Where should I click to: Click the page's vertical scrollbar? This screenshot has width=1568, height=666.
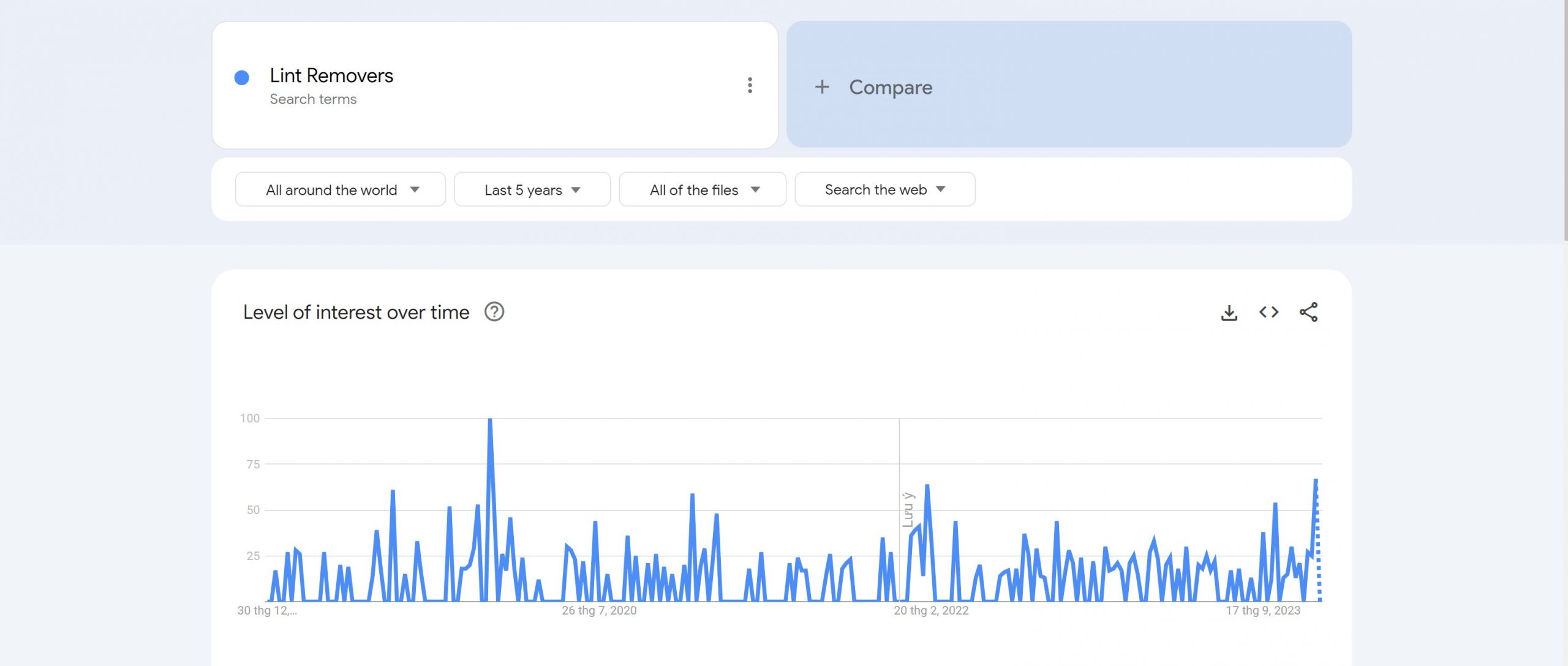(x=1565, y=123)
